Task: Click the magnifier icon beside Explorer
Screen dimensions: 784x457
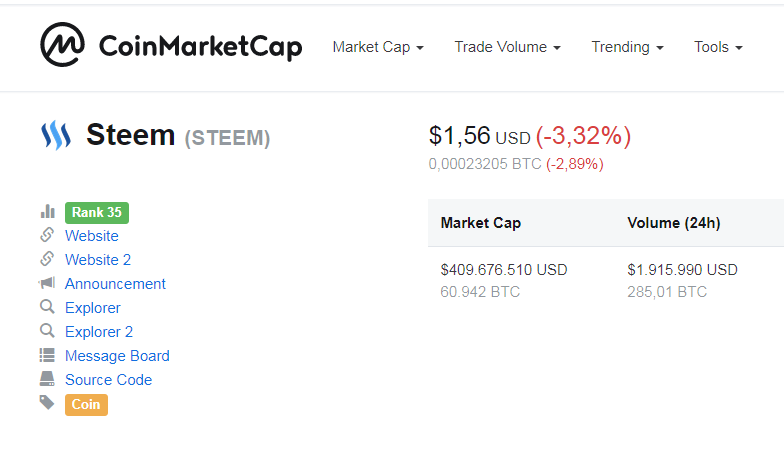Action: point(47,308)
